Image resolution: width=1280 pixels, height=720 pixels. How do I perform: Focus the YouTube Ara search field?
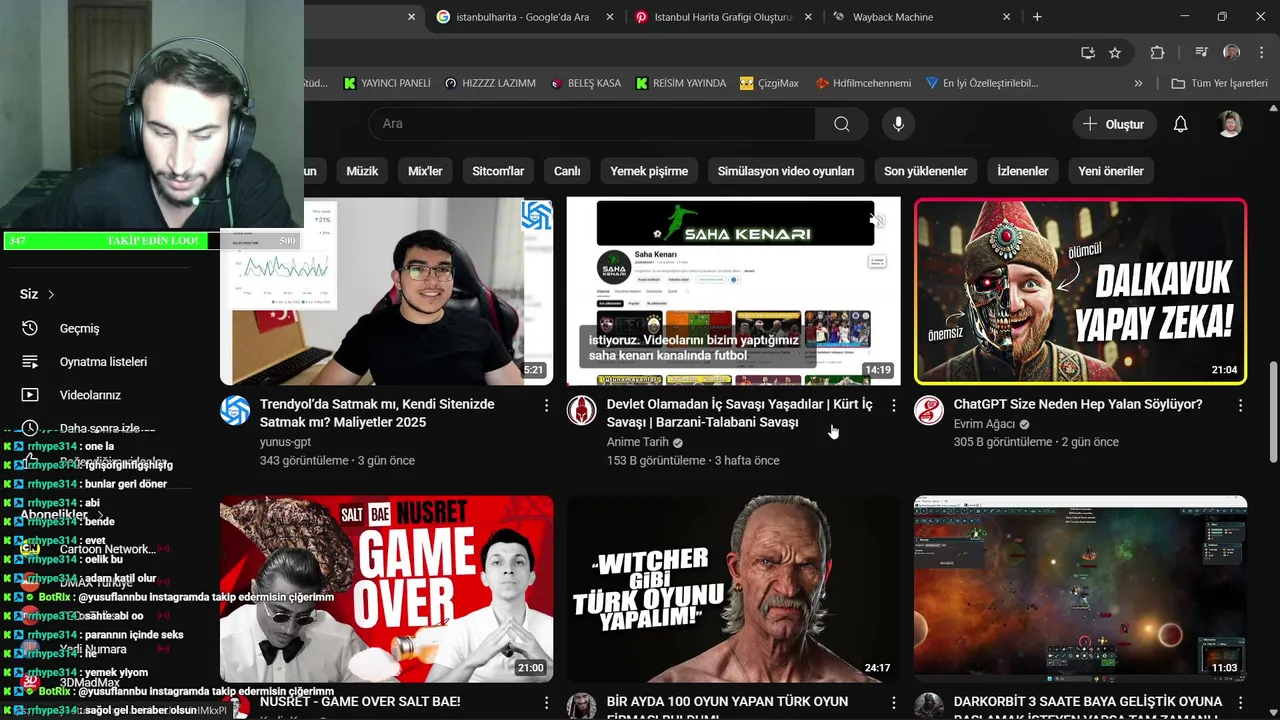click(x=592, y=124)
